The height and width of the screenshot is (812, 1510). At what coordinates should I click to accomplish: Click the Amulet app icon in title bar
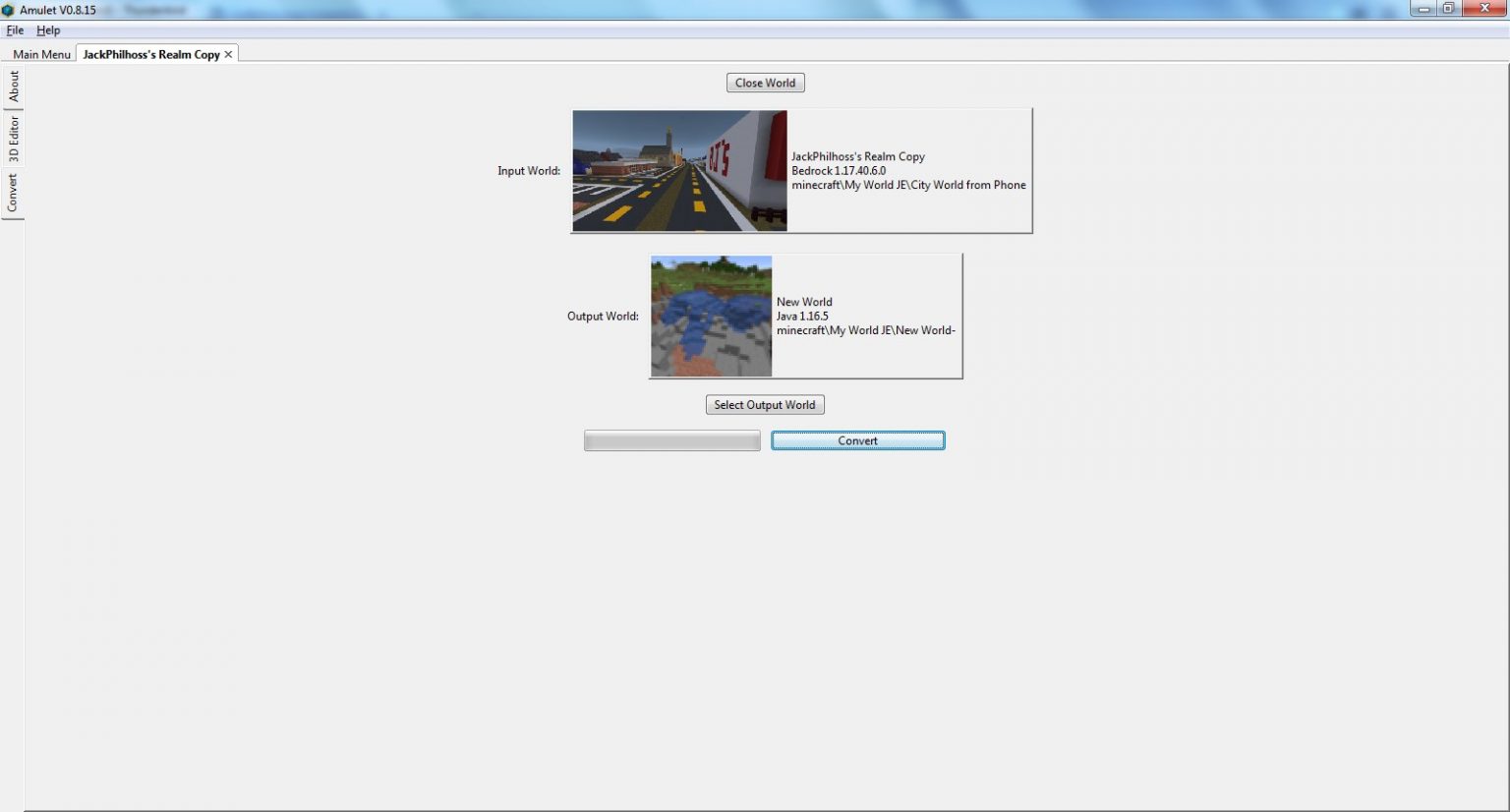click(x=8, y=10)
